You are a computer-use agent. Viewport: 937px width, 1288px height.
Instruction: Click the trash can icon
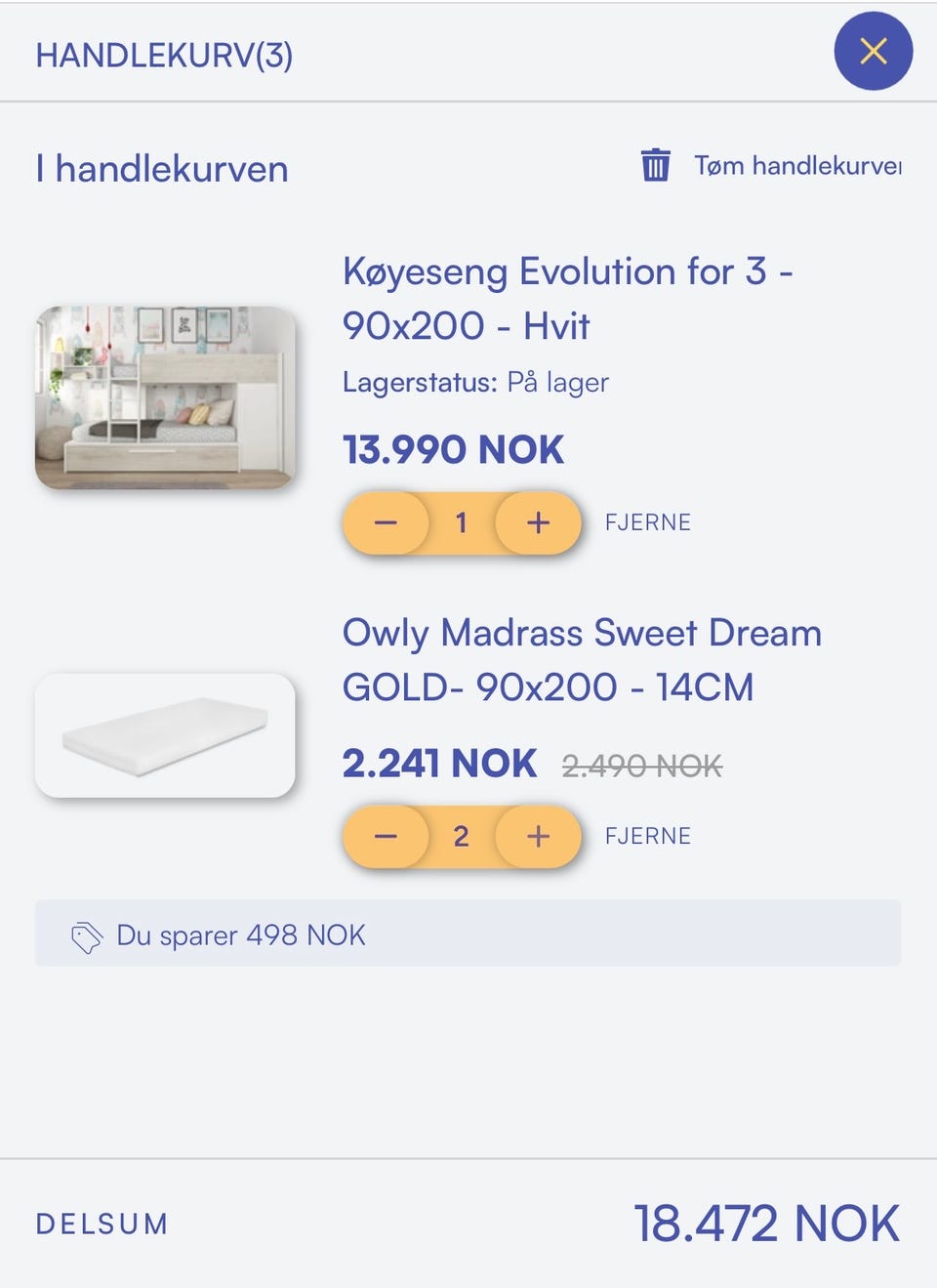(x=655, y=165)
